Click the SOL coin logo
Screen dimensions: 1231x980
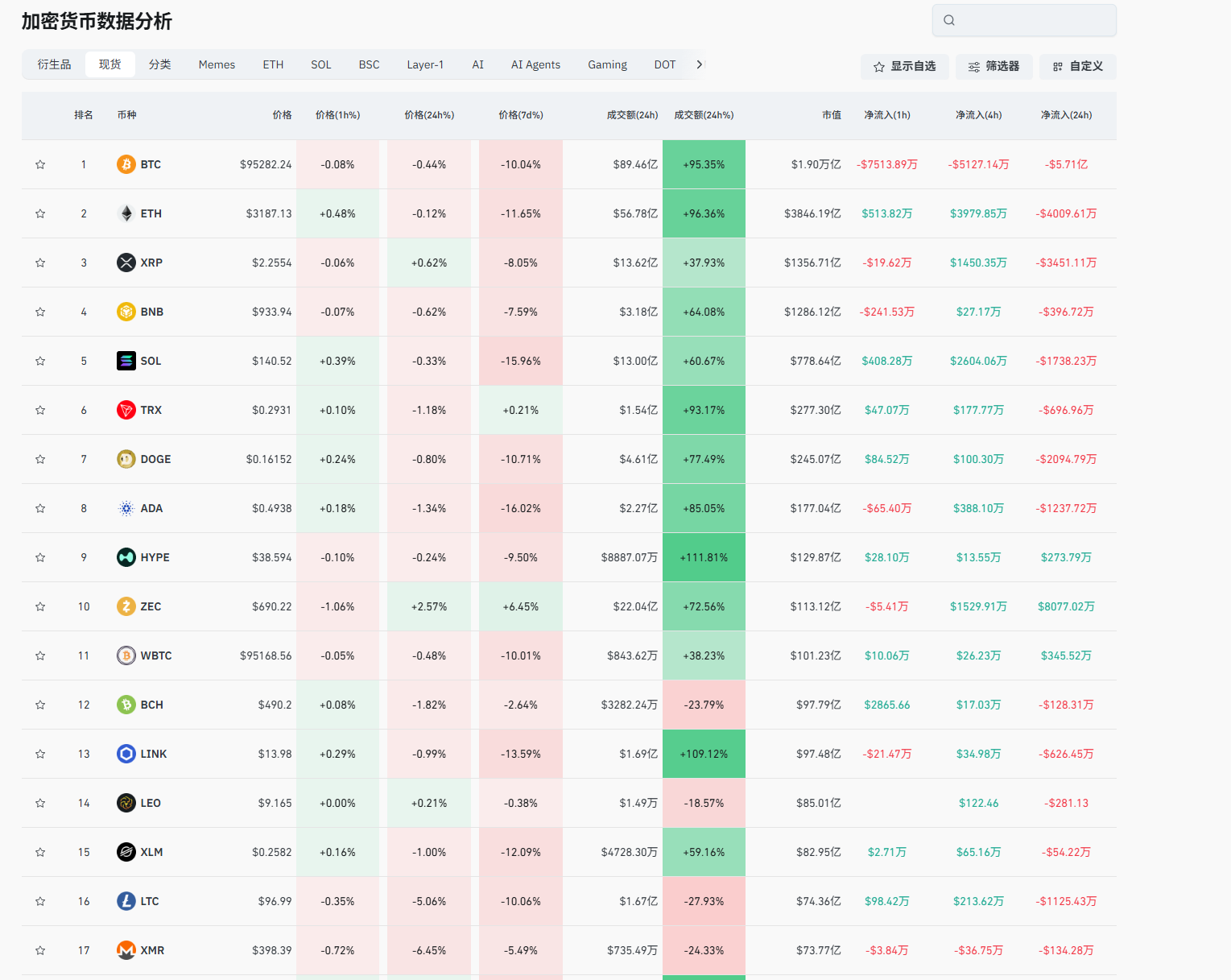[x=126, y=361]
